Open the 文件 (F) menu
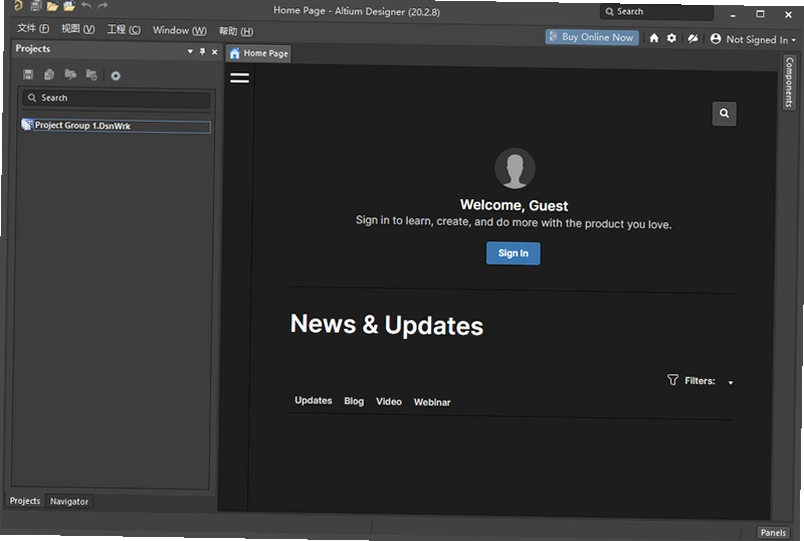 click(33, 28)
